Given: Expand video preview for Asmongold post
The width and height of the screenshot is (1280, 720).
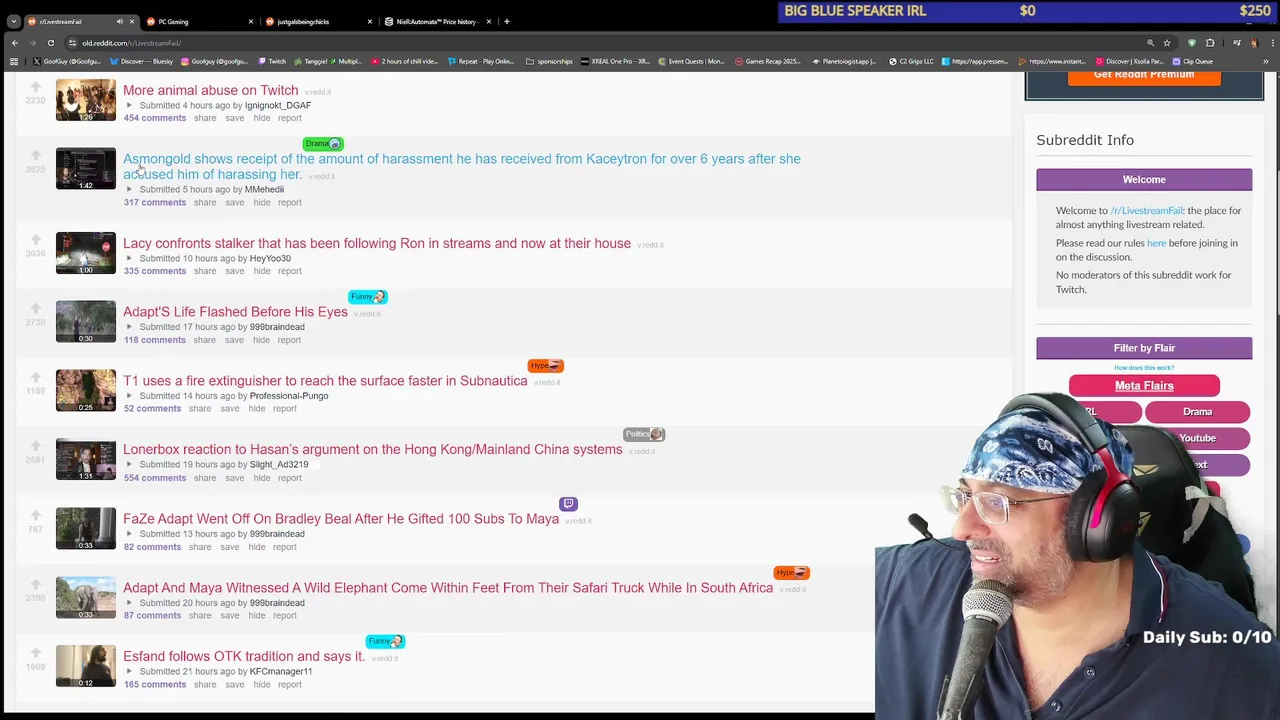Looking at the screenshot, I should (129, 189).
